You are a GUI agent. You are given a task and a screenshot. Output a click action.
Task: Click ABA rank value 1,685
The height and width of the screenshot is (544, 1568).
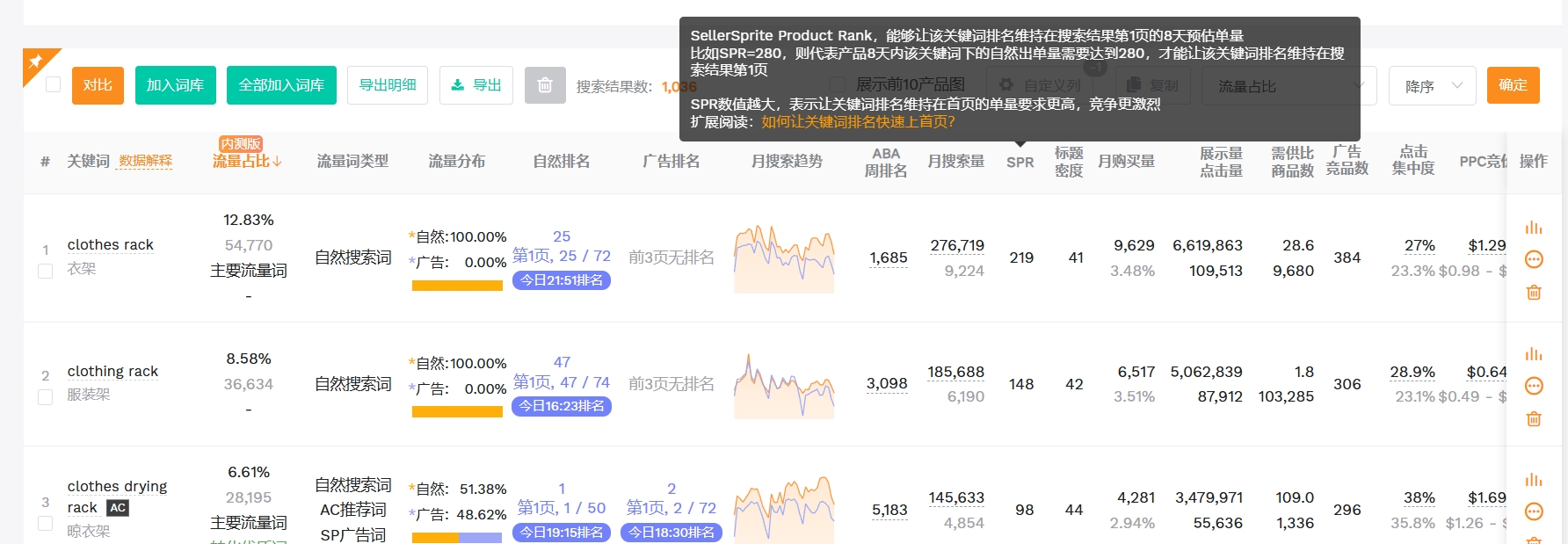click(x=889, y=257)
